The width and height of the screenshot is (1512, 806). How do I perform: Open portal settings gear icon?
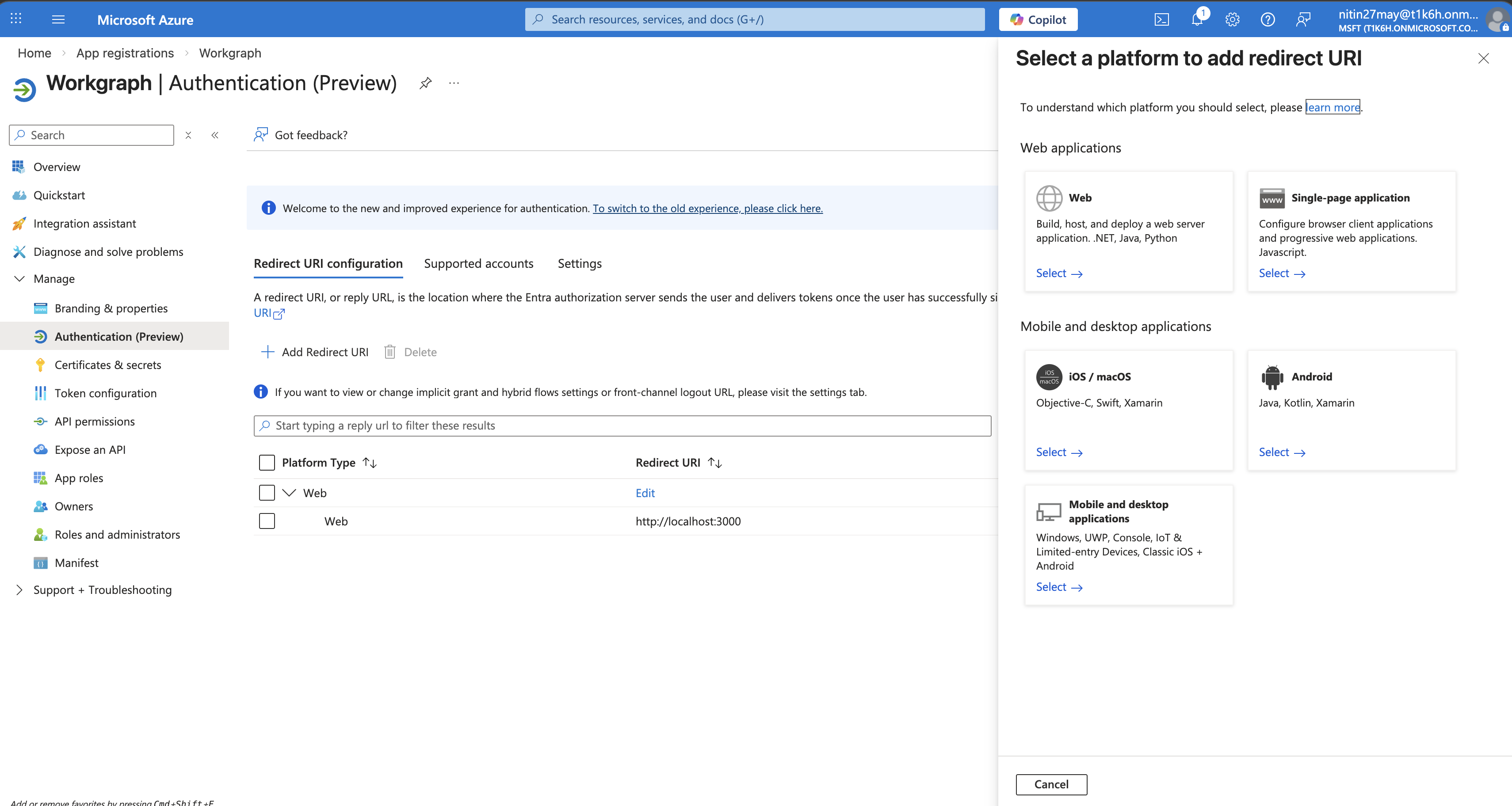tap(1232, 19)
